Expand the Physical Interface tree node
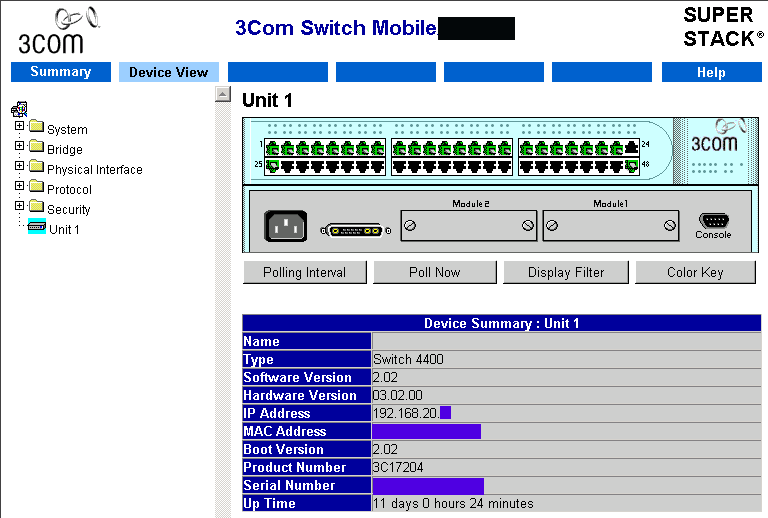Image resolution: width=768 pixels, height=518 pixels. pos(19,166)
